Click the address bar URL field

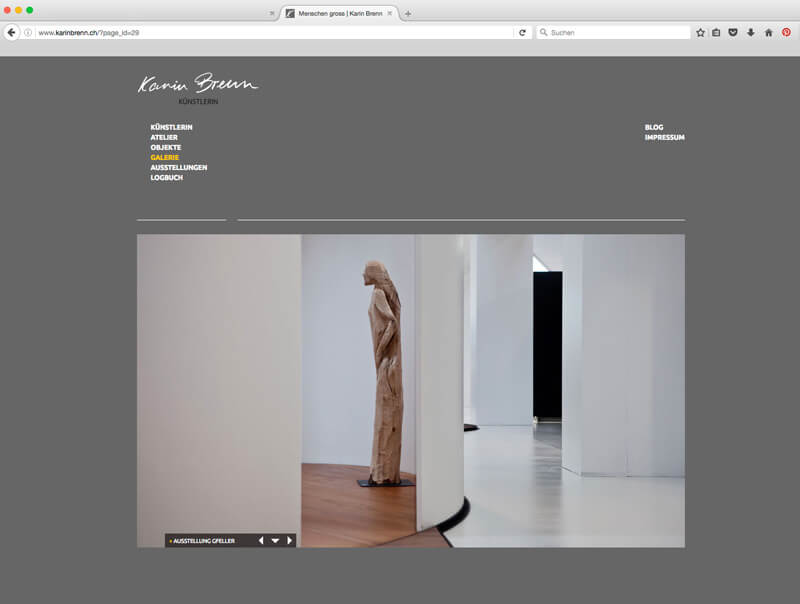pyautogui.click(x=276, y=33)
